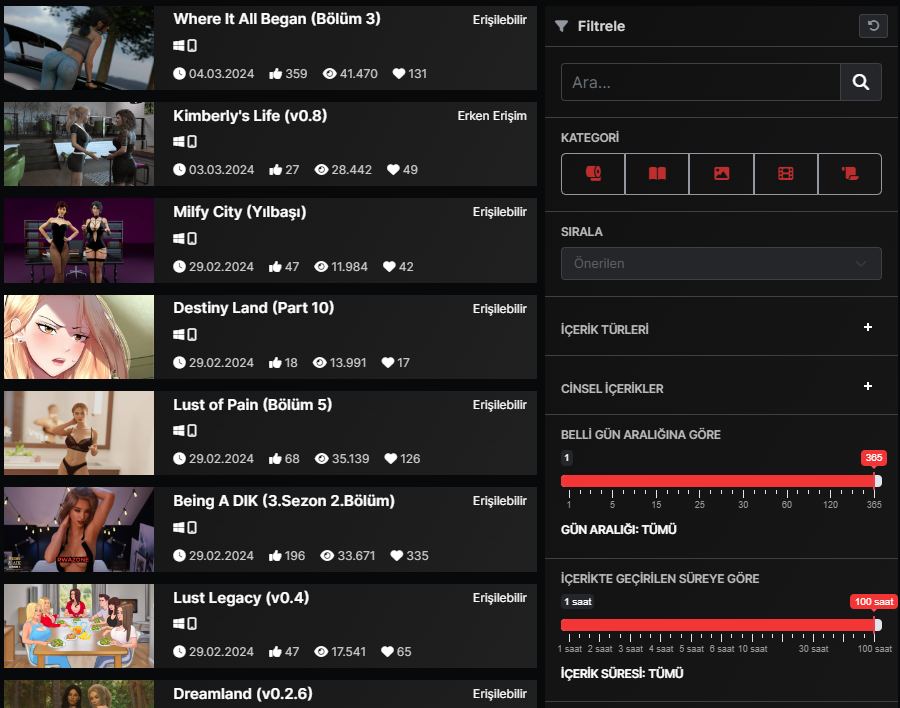Viewport: 900px width, 708px height.
Task: Click Windows icon under Lust Legacy
Action: 179,623
